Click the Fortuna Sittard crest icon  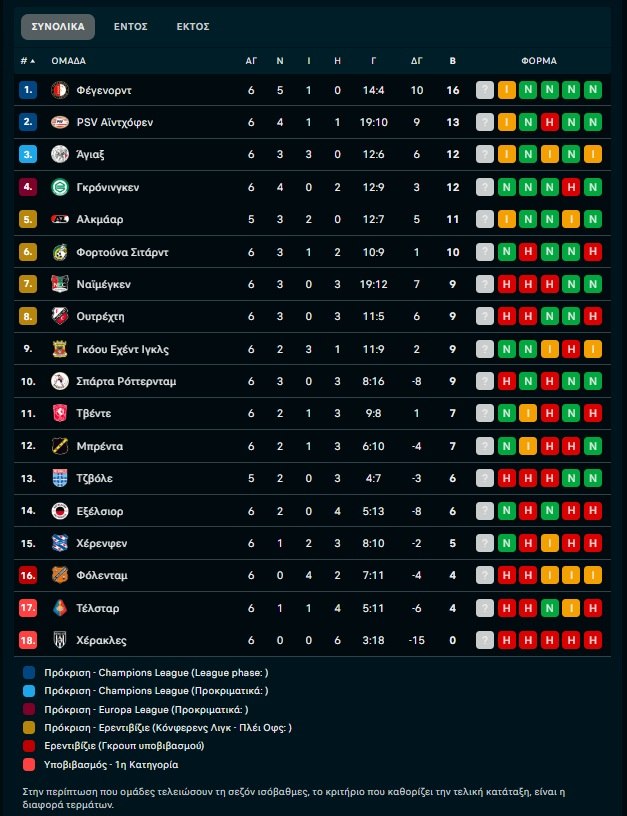[59, 252]
